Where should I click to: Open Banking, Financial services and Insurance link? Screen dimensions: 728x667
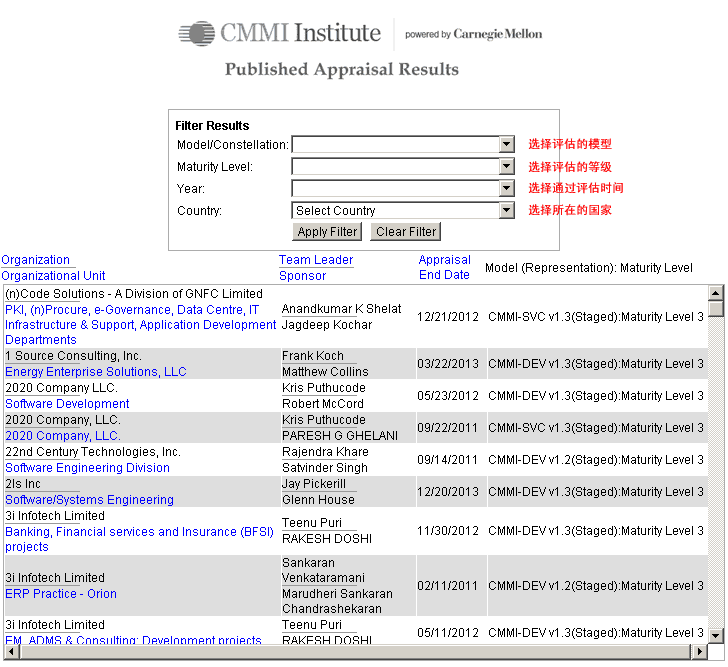coord(139,539)
